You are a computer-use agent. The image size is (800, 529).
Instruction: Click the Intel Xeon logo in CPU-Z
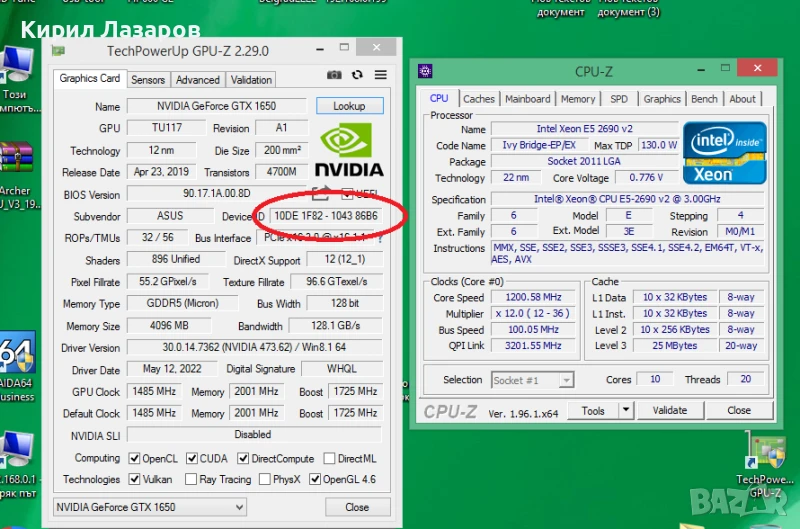coord(724,153)
